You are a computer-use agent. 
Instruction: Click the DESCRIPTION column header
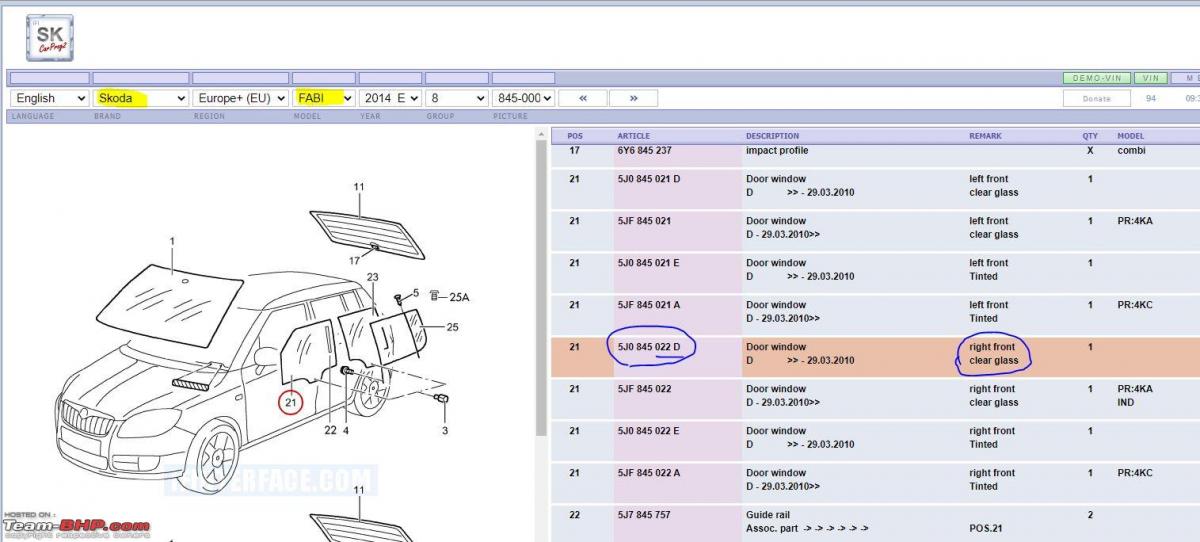772,136
